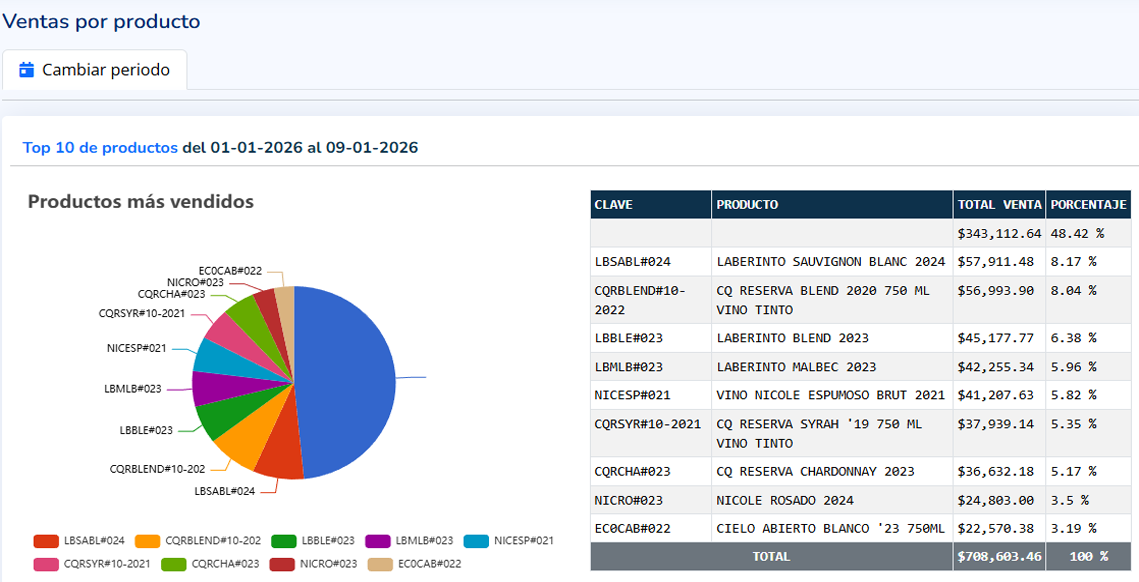Click the EC0CAB#022 tan legend swatch
Screen dimensions: 1139x582
coord(380,564)
